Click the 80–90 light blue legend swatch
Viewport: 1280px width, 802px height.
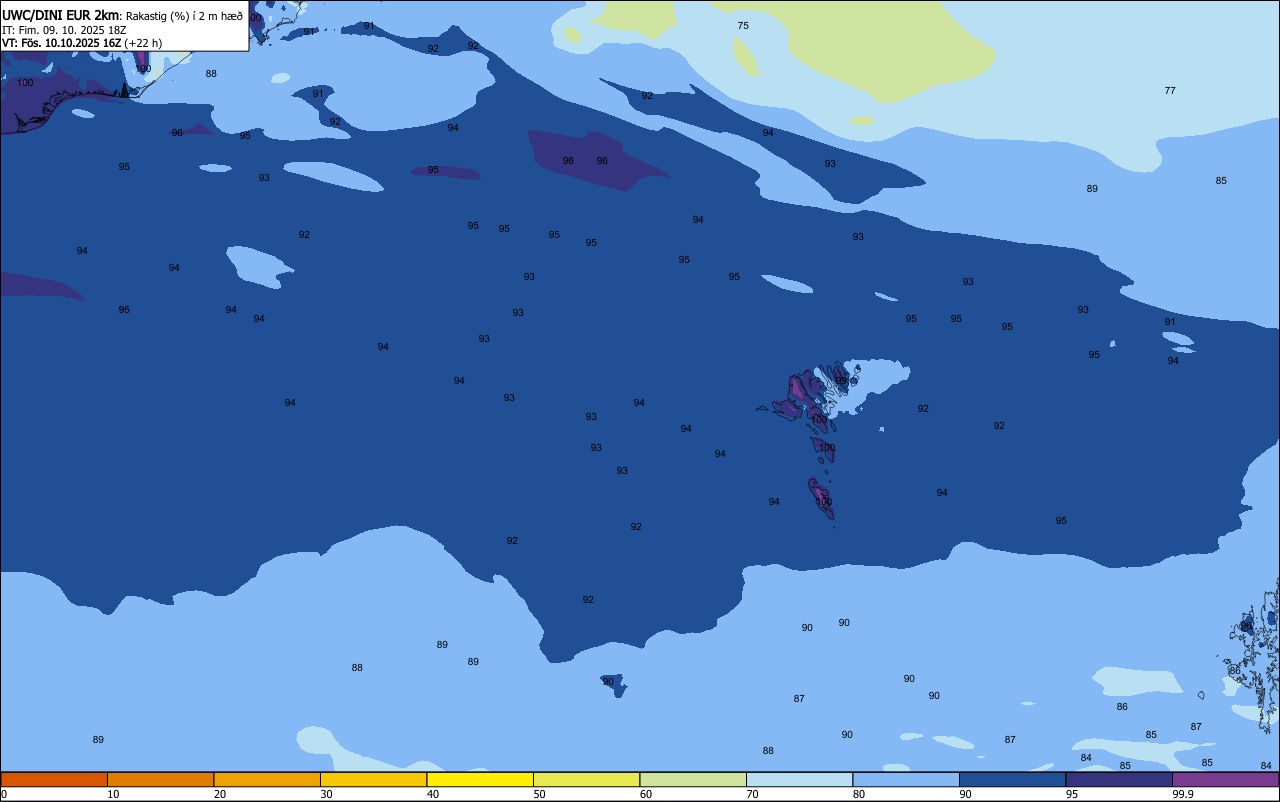tap(906, 779)
